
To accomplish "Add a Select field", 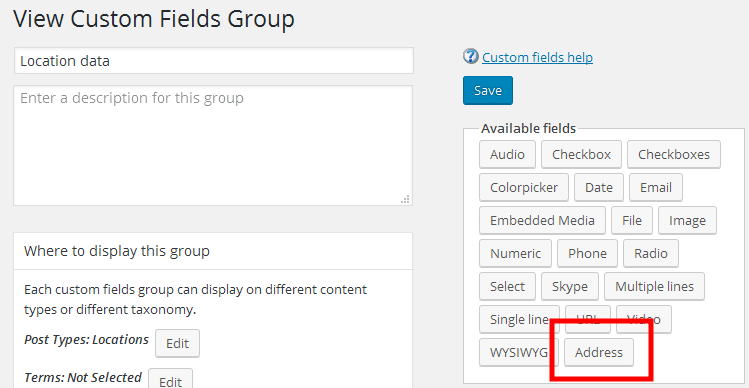I will (507, 286).
